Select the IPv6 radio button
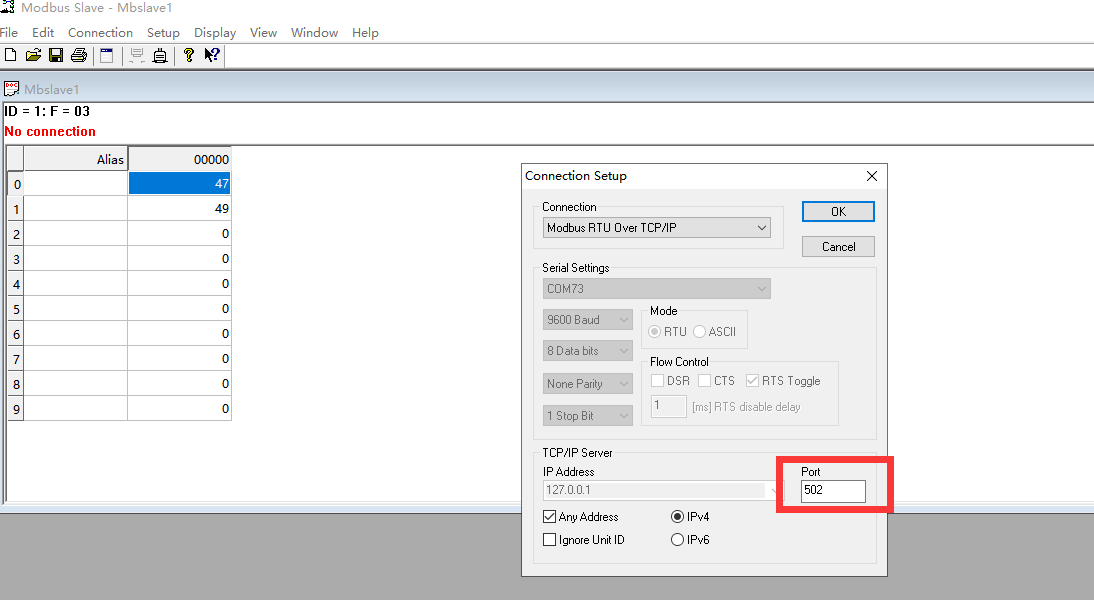 (678, 540)
